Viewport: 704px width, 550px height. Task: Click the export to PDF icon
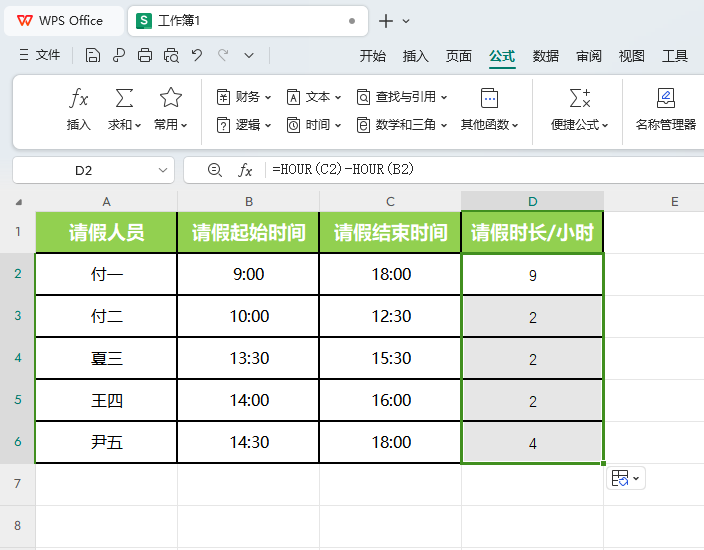[x=119, y=55]
